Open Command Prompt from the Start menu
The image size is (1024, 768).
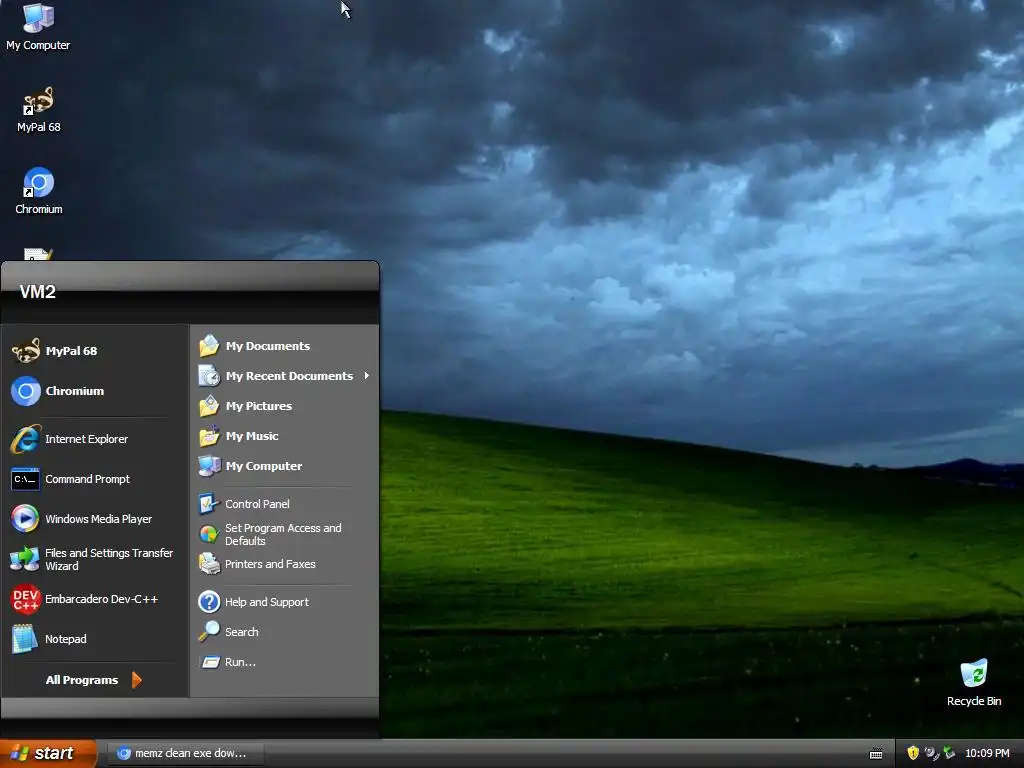coord(95,479)
